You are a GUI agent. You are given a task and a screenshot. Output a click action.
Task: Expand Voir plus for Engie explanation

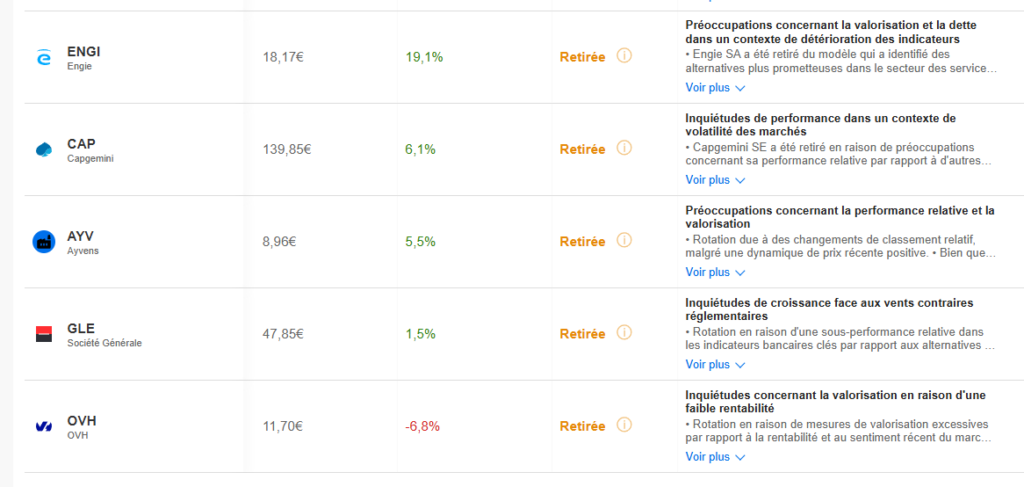(715, 88)
